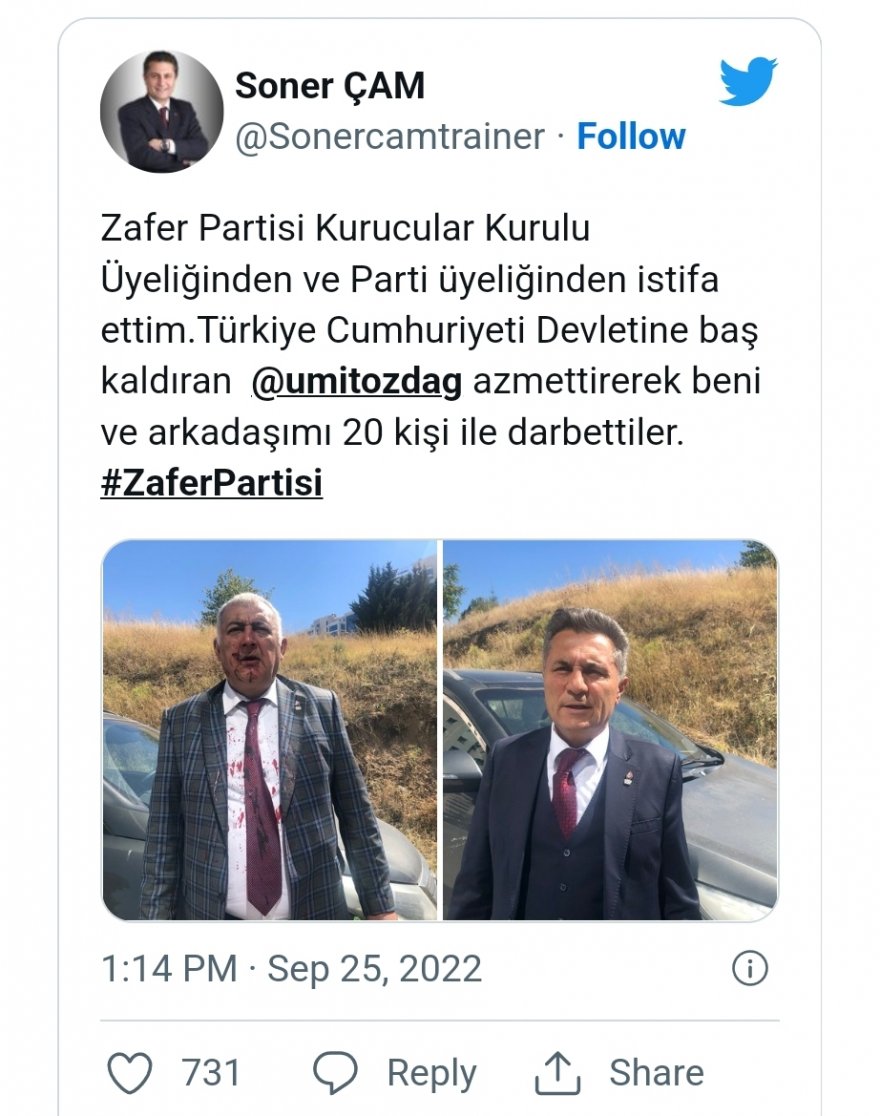Open the #ZaferPartisi hashtag
Image resolution: width=880 pixels, height=1116 pixels.
[211, 484]
